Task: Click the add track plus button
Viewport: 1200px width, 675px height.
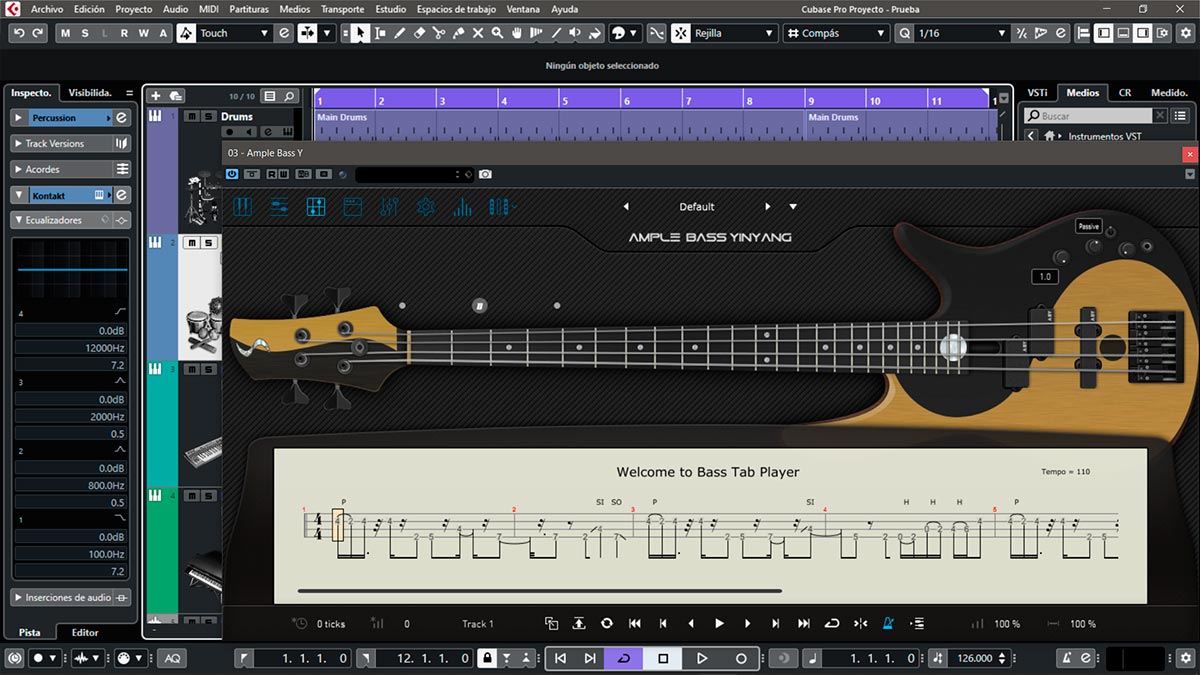Action: coord(155,96)
